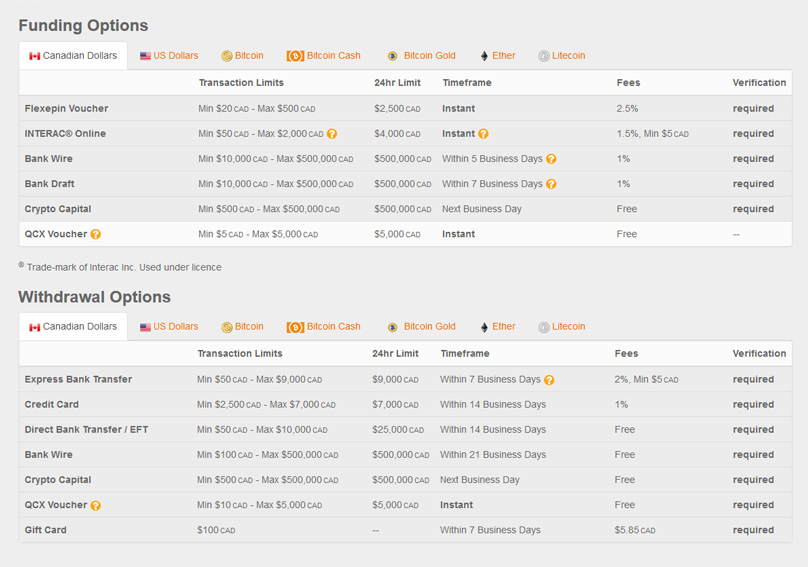Click the $2,500 CAD 24hr limit value
808x567 pixels.
397,109
